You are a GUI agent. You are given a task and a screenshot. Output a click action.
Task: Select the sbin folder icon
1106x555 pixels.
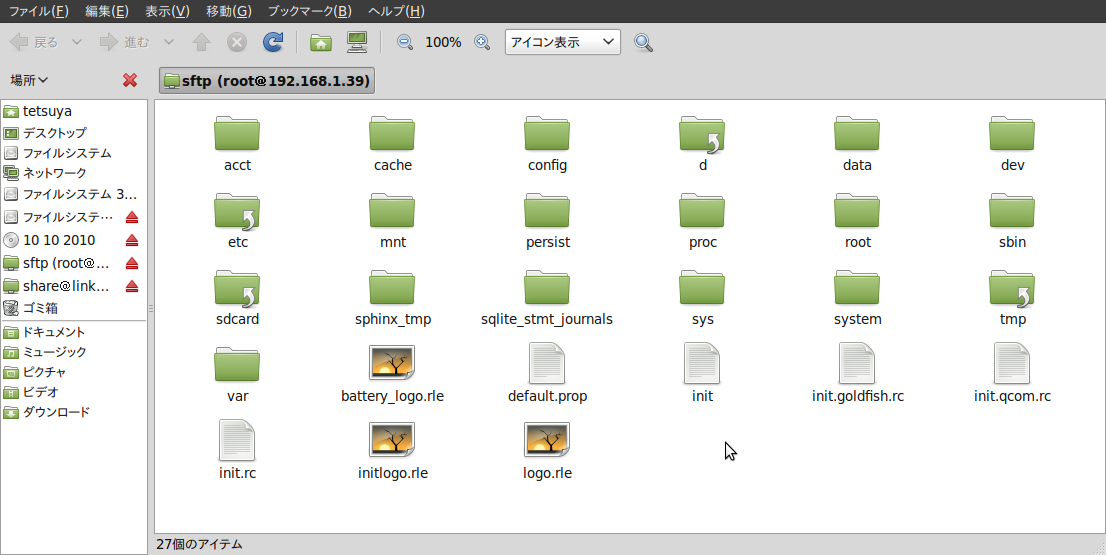click(x=1012, y=210)
